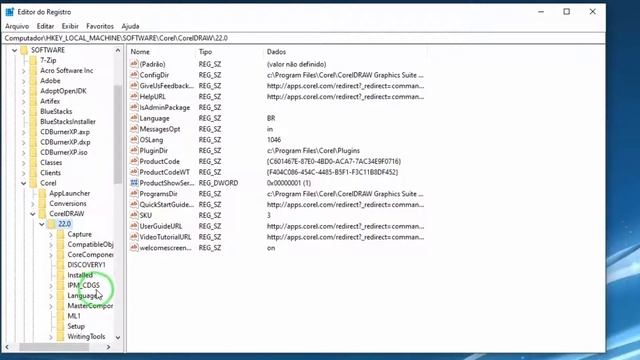Screen dimensions: 640x360
Task: Open the Editar menu
Action: [45, 26]
